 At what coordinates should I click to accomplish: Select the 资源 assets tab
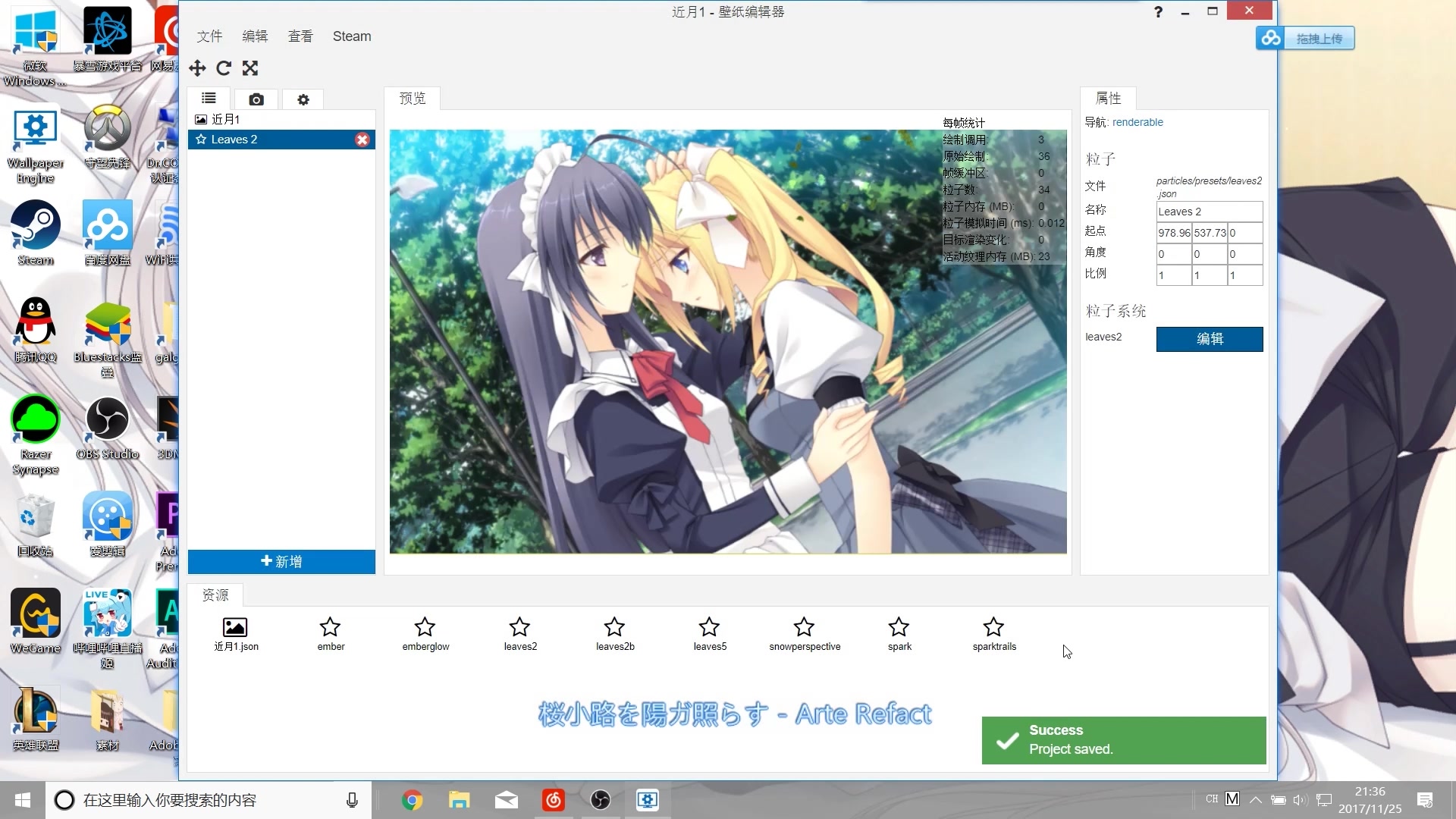click(215, 595)
